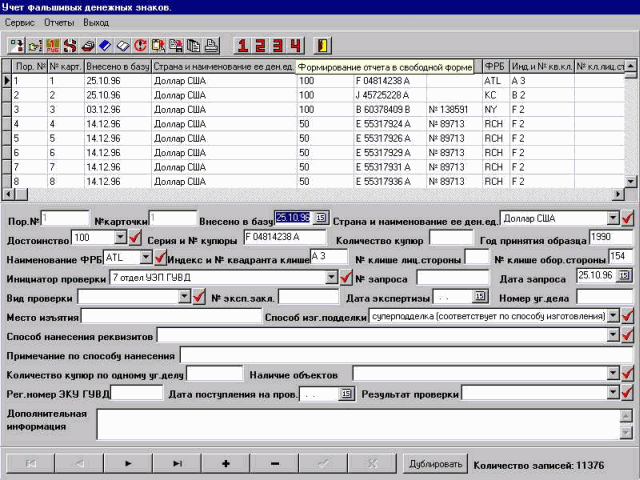Expand the 'Наличие объектов' dropdown
The image size is (640, 480).
[x=613, y=373]
